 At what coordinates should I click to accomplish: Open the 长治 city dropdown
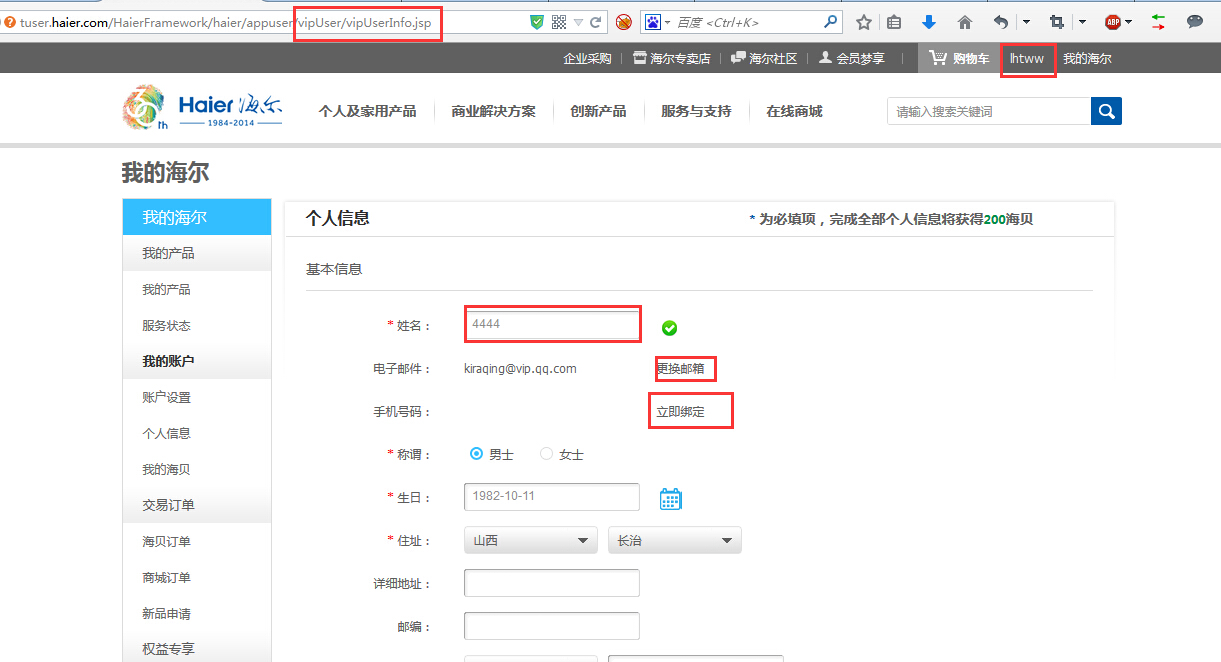coord(675,540)
